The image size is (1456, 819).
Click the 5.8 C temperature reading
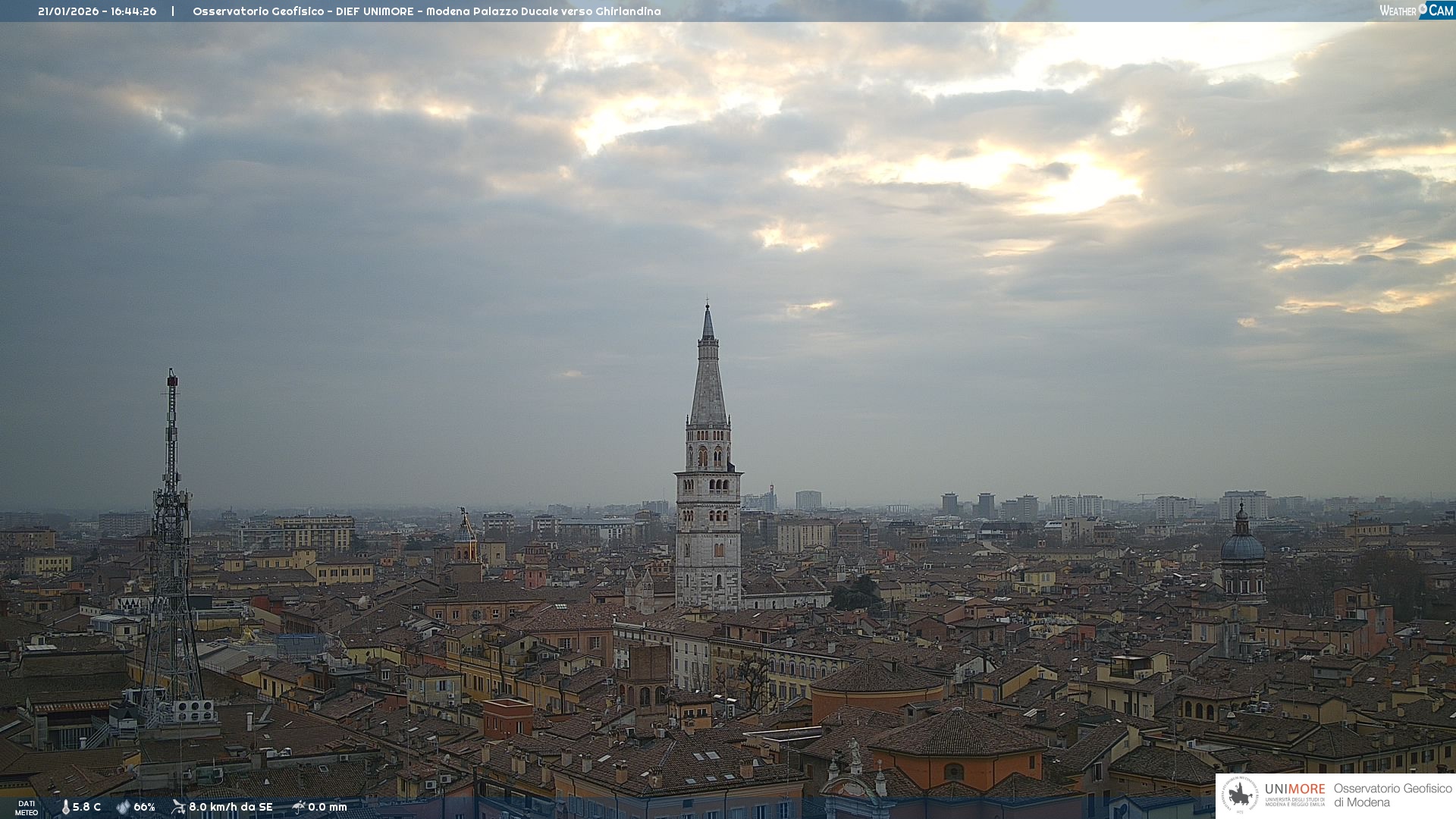[x=86, y=808]
